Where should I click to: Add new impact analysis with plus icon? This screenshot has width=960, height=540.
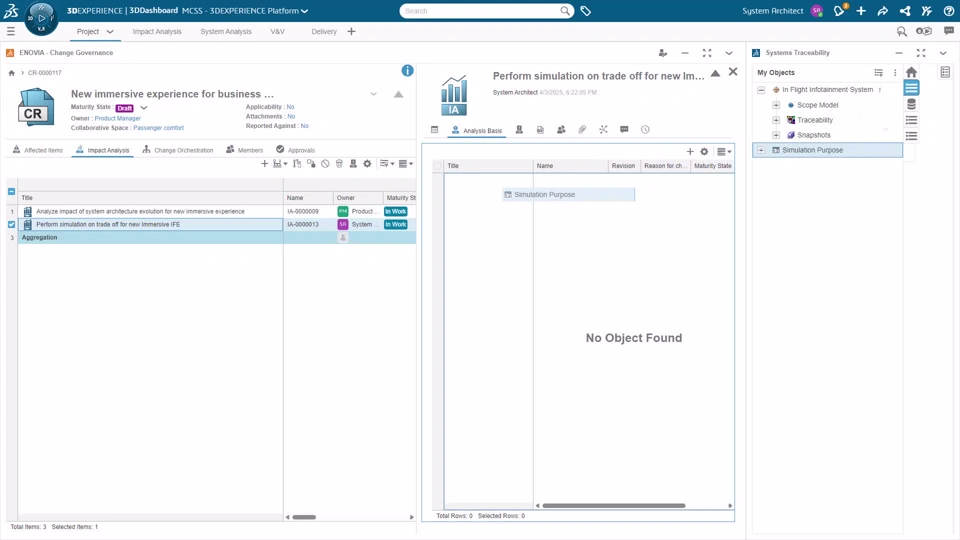264,163
